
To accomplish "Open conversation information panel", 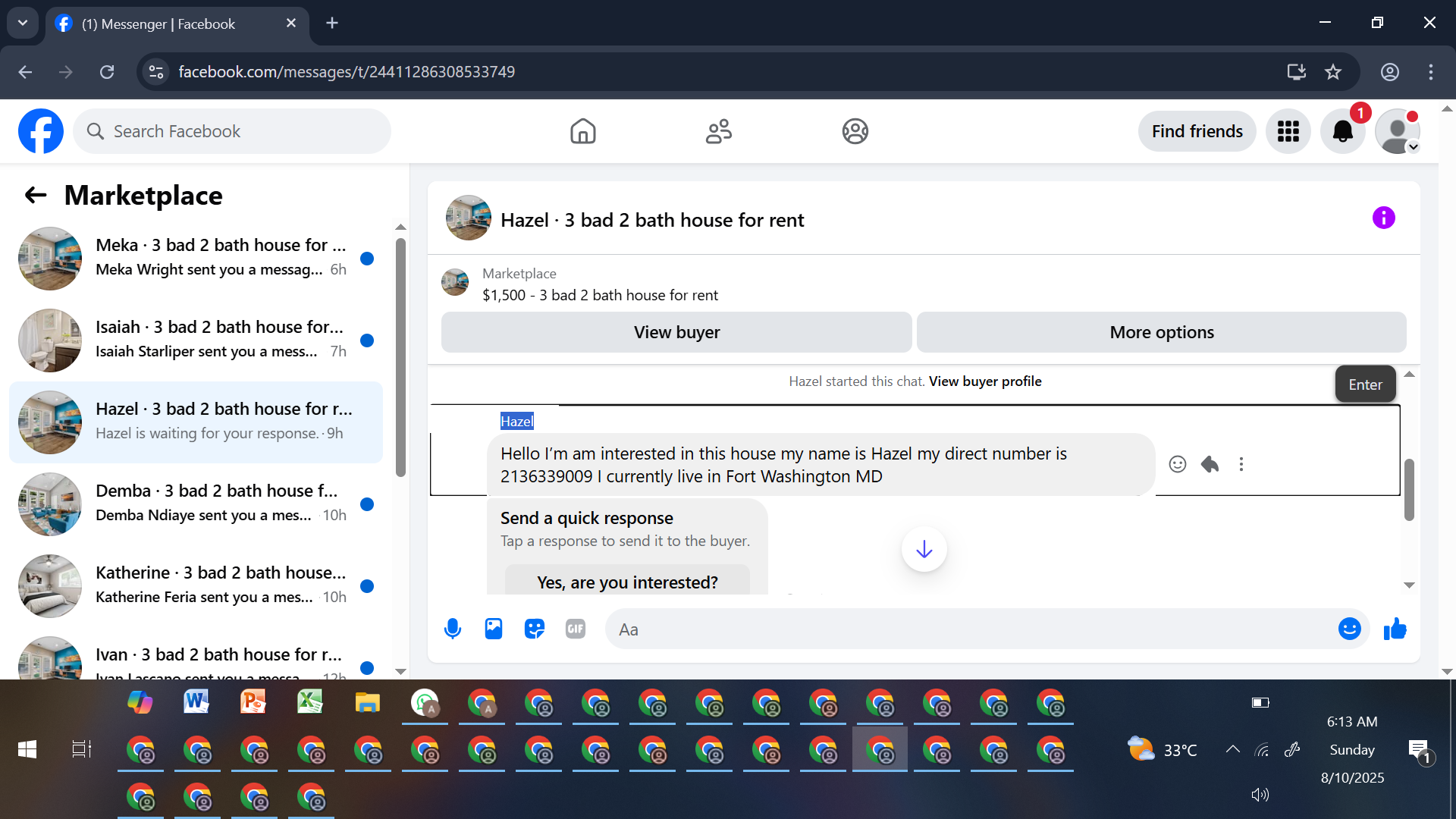I will click(x=1383, y=218).
